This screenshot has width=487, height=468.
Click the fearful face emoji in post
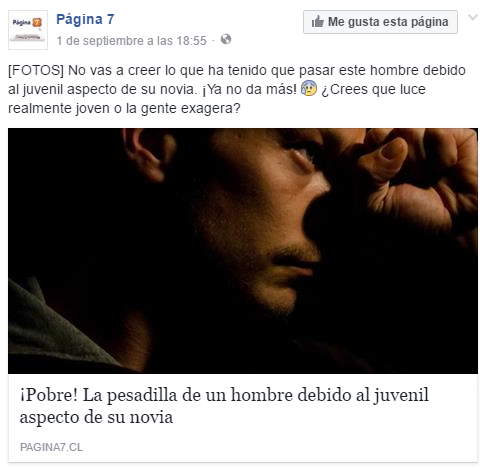pyautogui.click(x=309, y=89)
